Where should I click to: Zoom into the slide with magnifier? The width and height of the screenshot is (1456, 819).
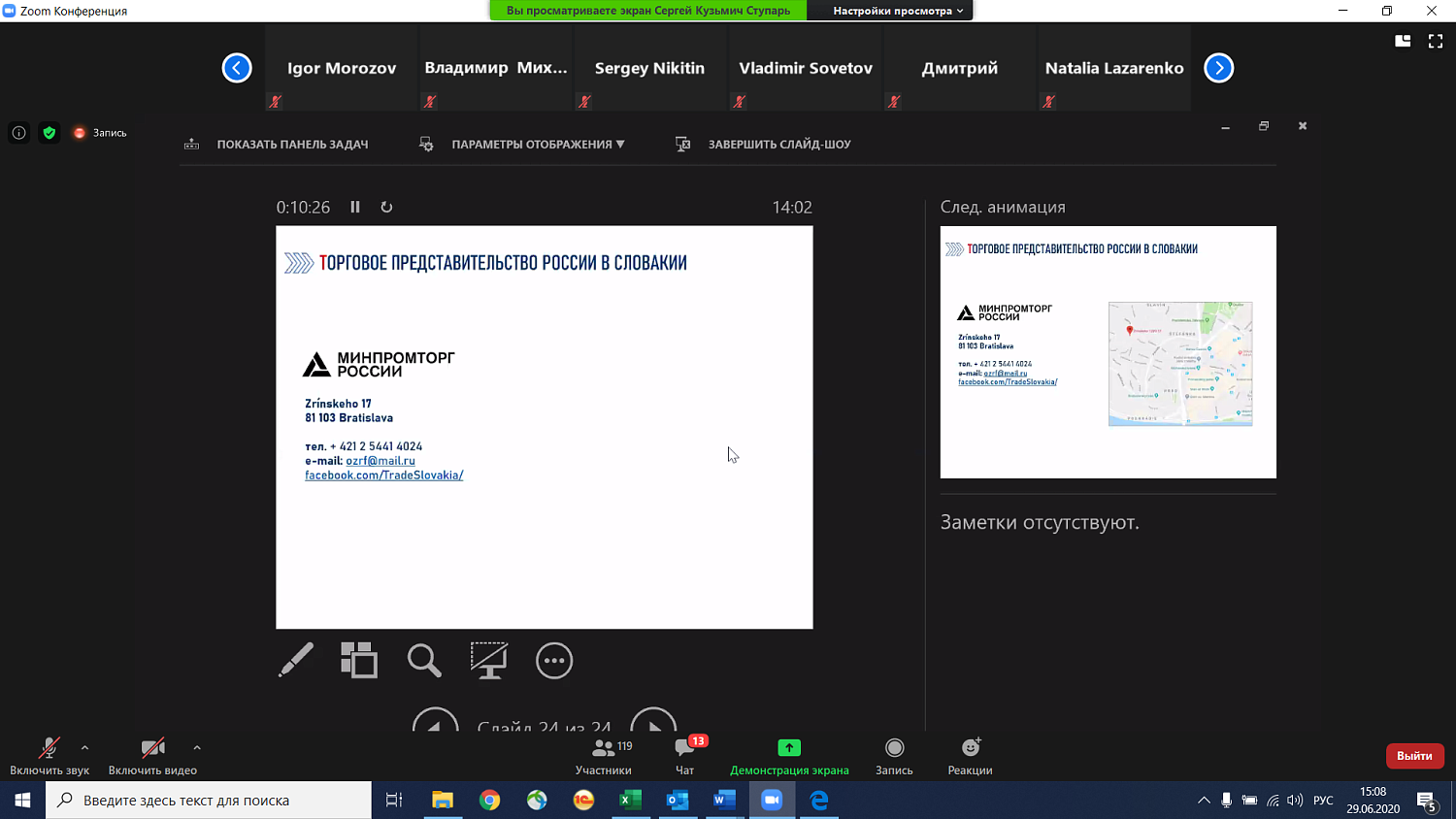pos(424,661)
